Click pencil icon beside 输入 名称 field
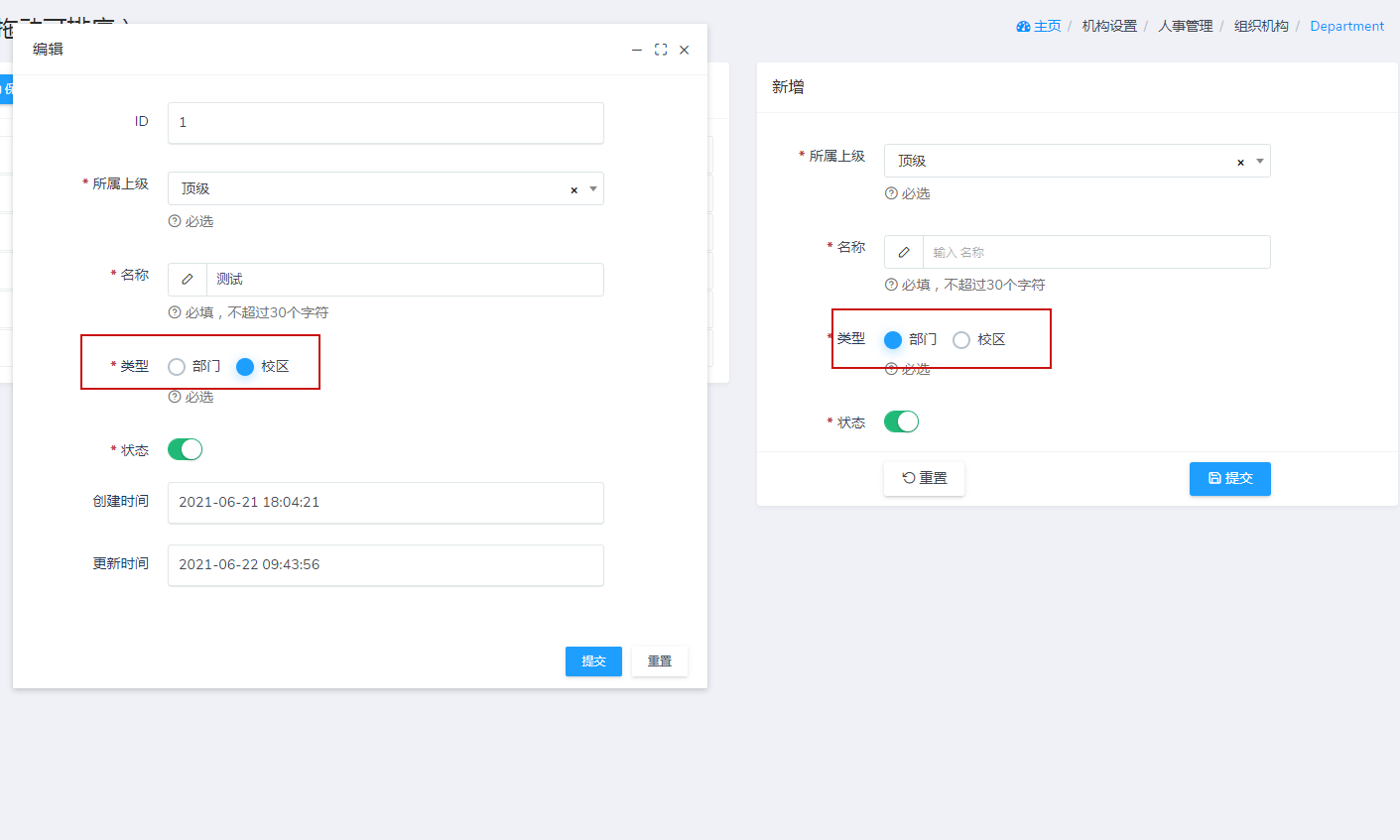The image size is (1400, 840). click(x=904, y=252)
